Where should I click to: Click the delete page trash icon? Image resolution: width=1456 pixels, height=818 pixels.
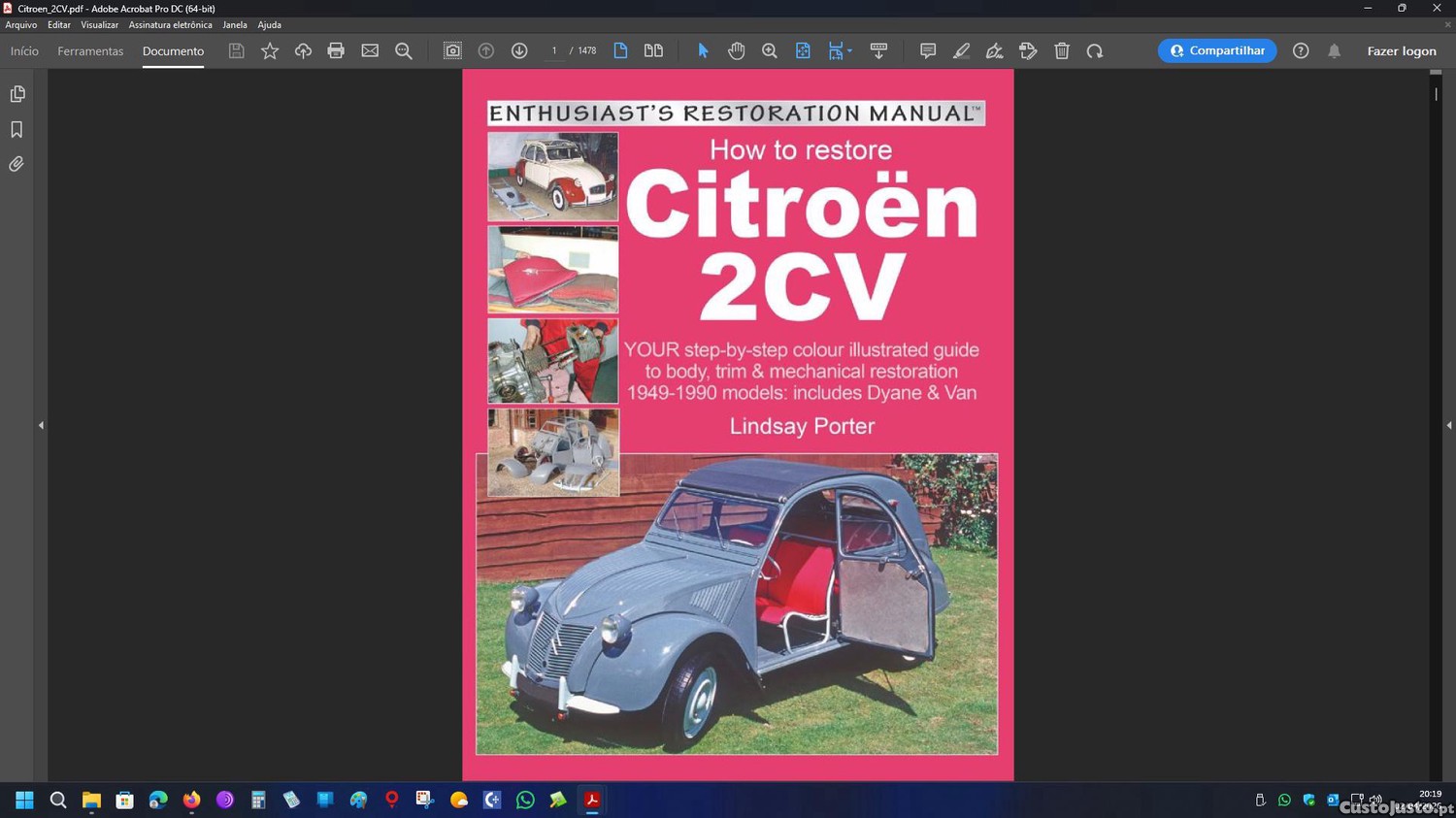pos(1062,50)
